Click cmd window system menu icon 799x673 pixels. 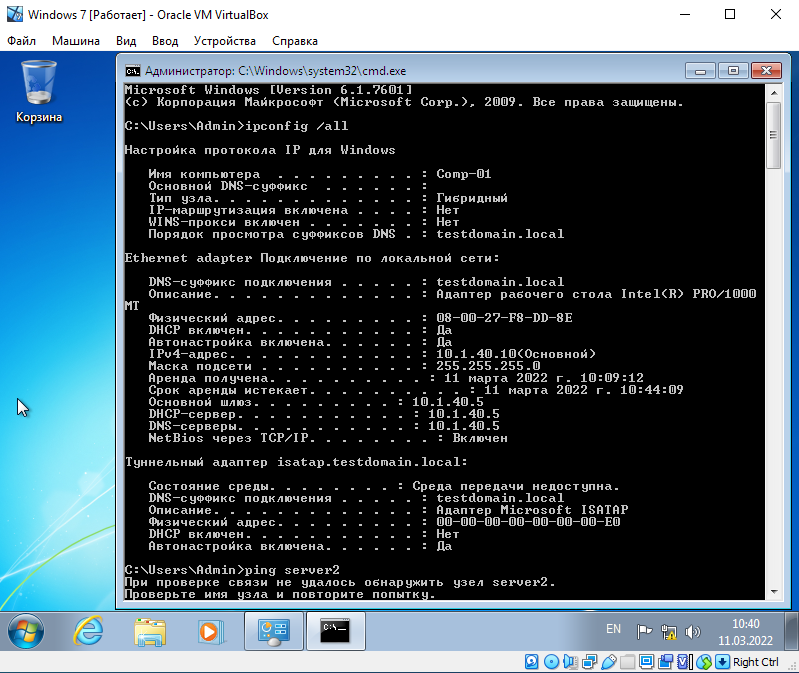(x=132, y=71)
